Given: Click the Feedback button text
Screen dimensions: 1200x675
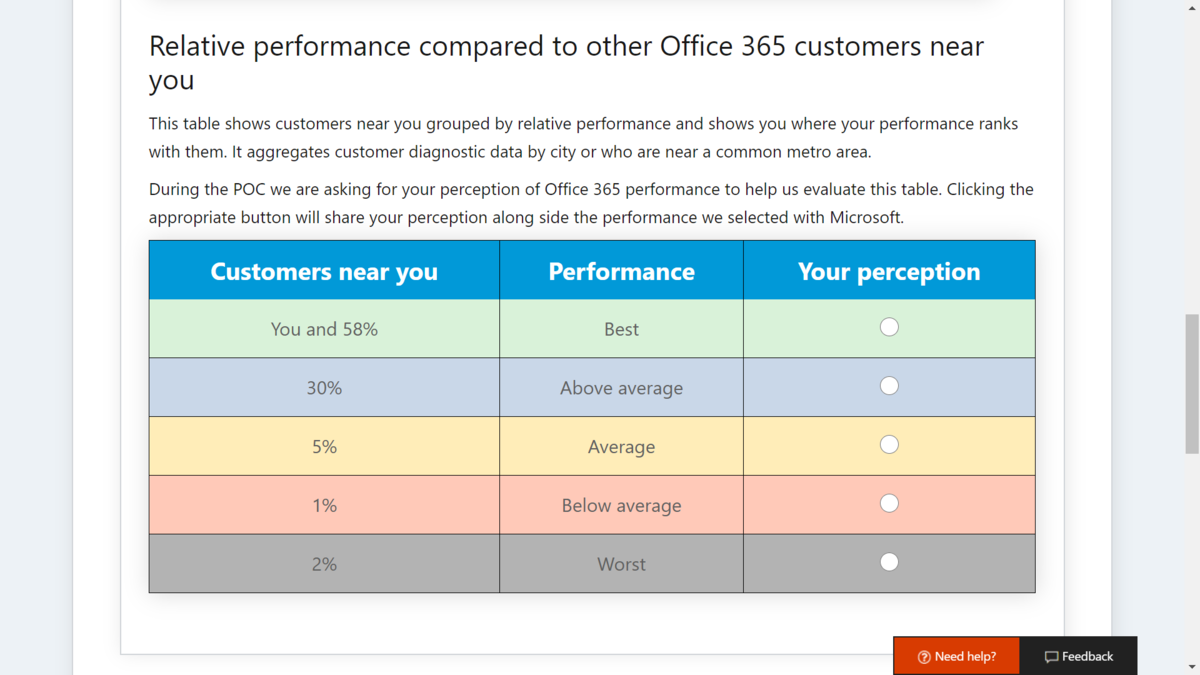Looking at the screenshot, I should point(1087,657).
